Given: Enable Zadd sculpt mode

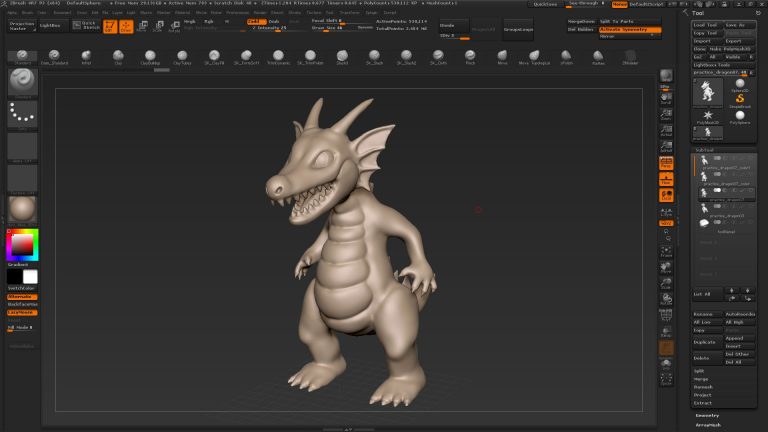Looking at the screenshot, I should 256,22.
